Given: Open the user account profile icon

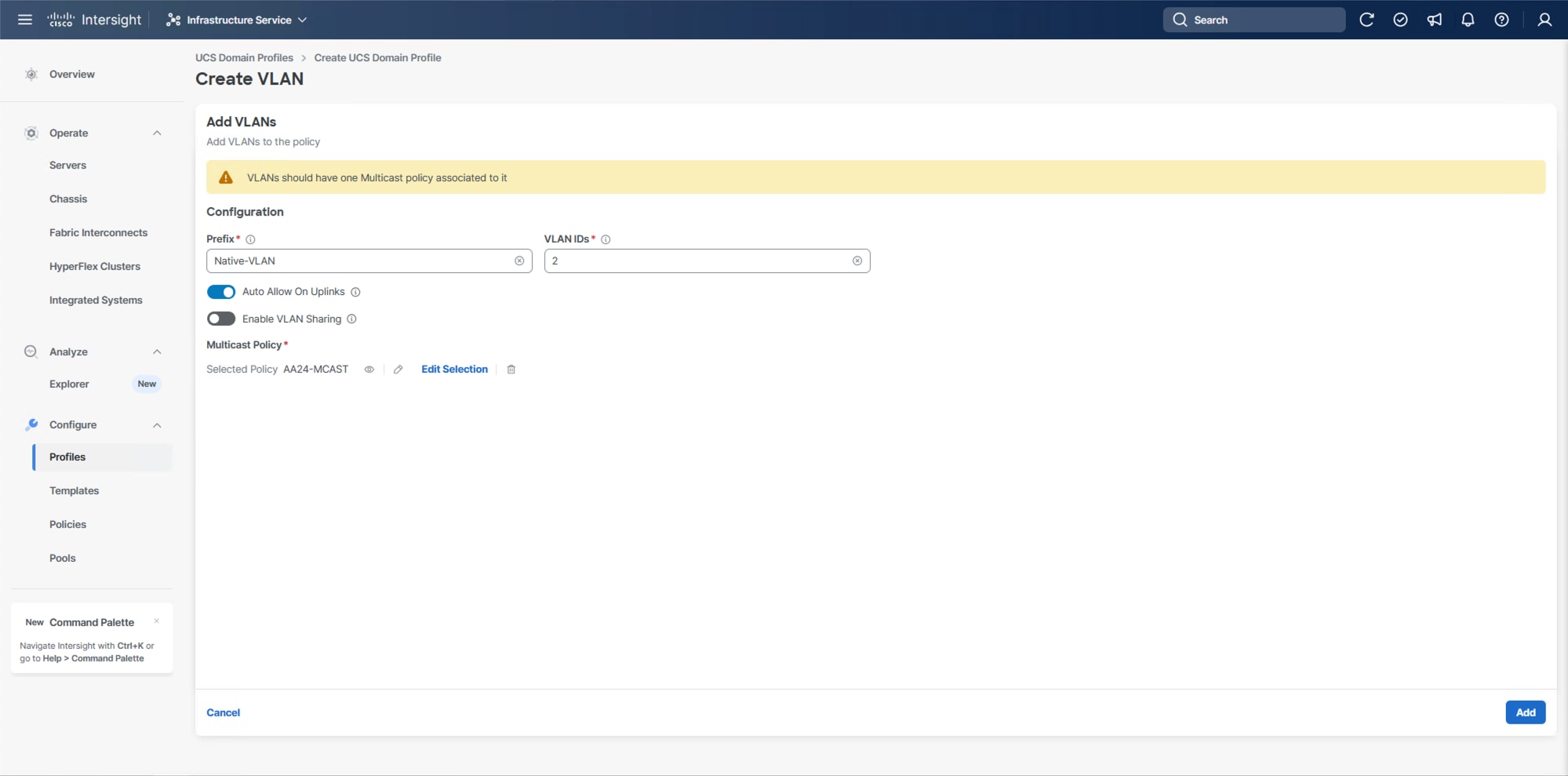Looking at the screenshot, I should (1544, 20).
